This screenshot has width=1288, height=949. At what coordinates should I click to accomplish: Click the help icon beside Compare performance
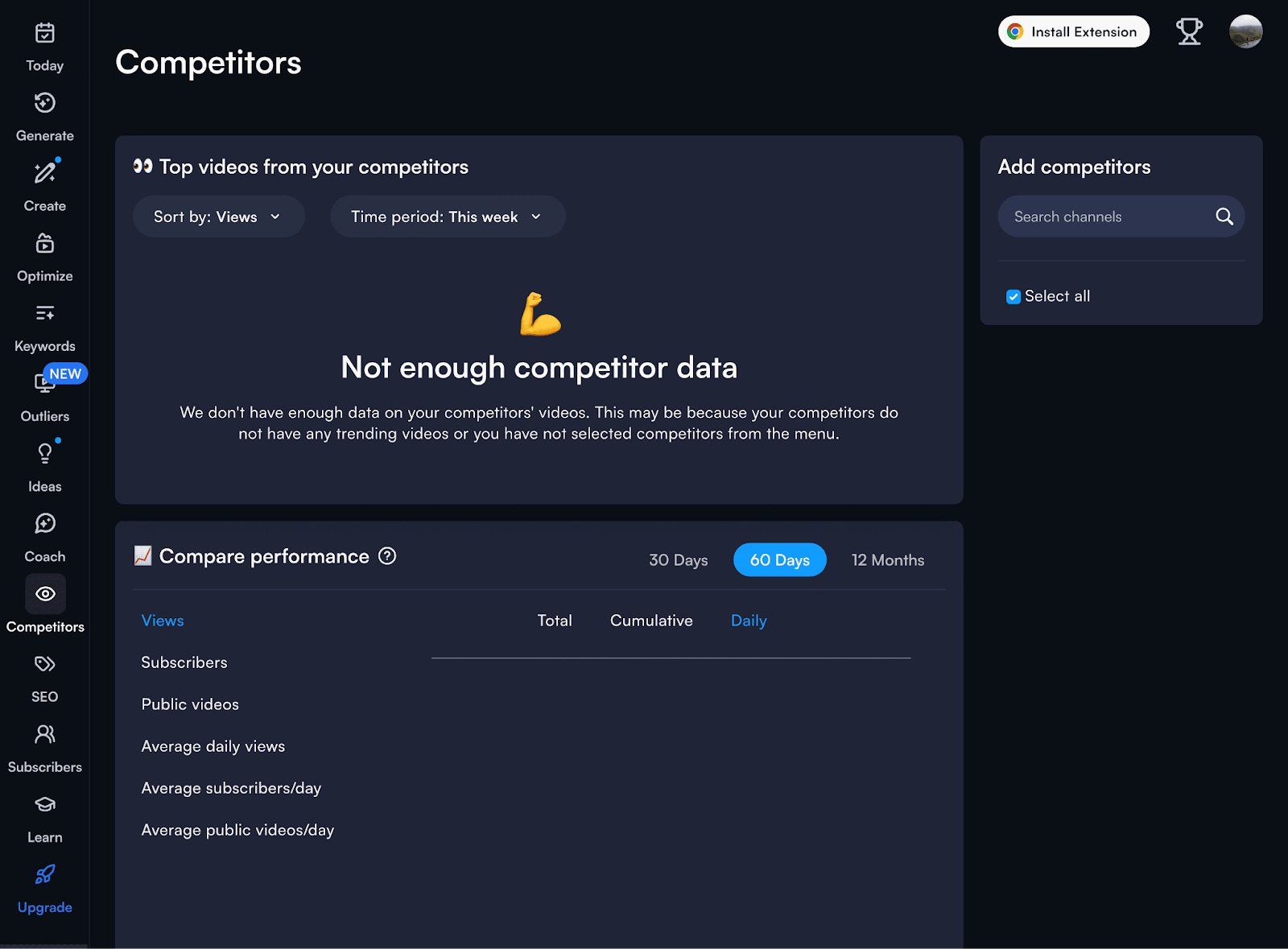click(x=387, y=556)
